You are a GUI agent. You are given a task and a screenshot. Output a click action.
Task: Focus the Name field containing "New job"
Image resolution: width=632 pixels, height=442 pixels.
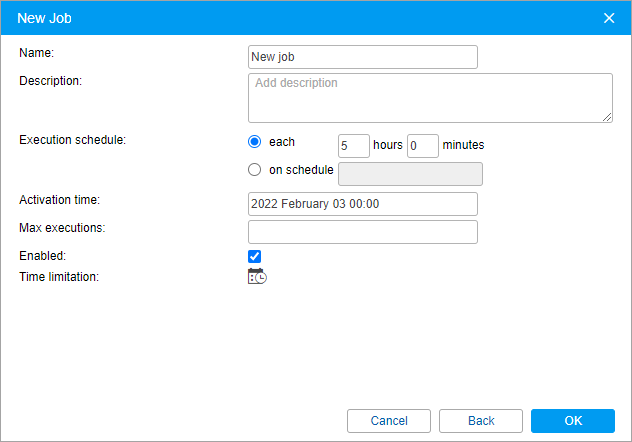click(362, 57)
